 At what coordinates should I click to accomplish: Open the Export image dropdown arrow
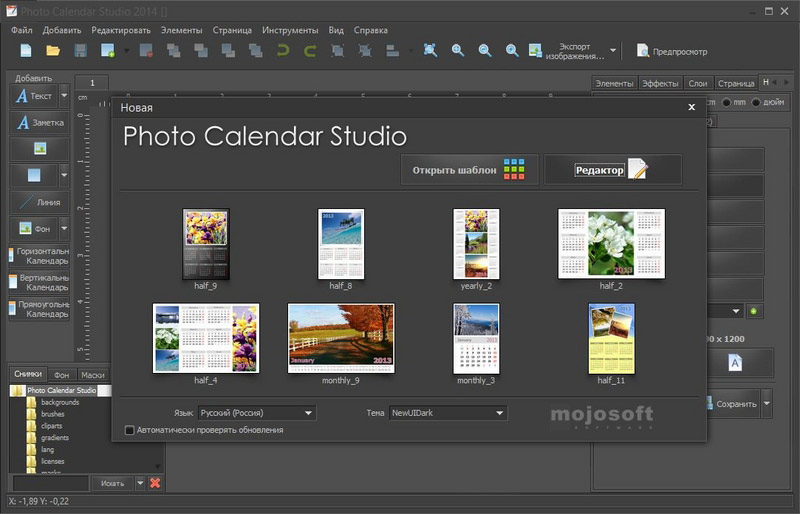tap(613, 51)
